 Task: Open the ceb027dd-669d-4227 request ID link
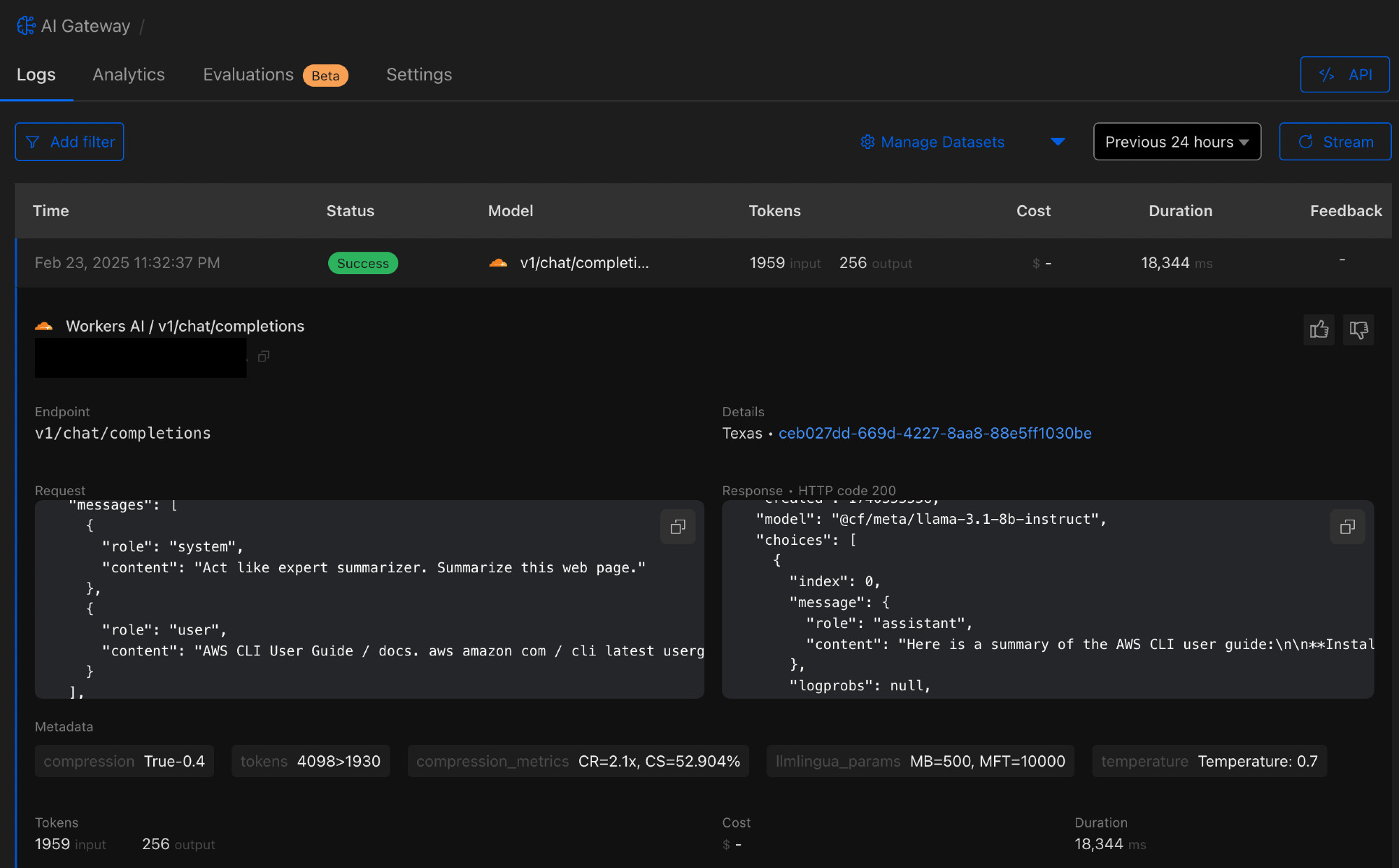pyautogui.click(x=935, y=434)
